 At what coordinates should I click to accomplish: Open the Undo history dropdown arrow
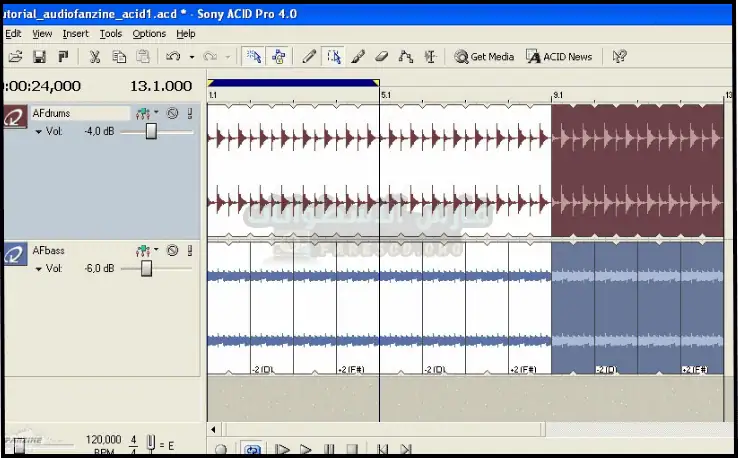pos(190,57)
